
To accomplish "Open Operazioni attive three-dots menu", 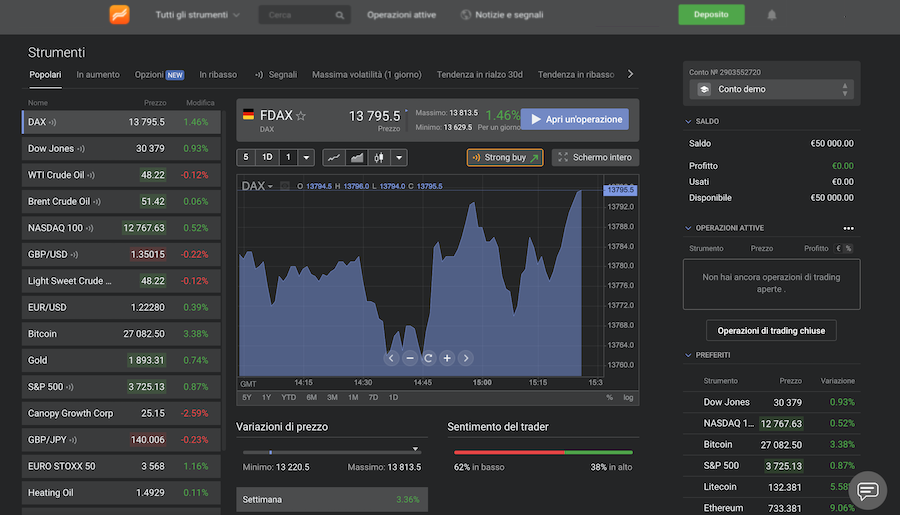I will (848, 228).
